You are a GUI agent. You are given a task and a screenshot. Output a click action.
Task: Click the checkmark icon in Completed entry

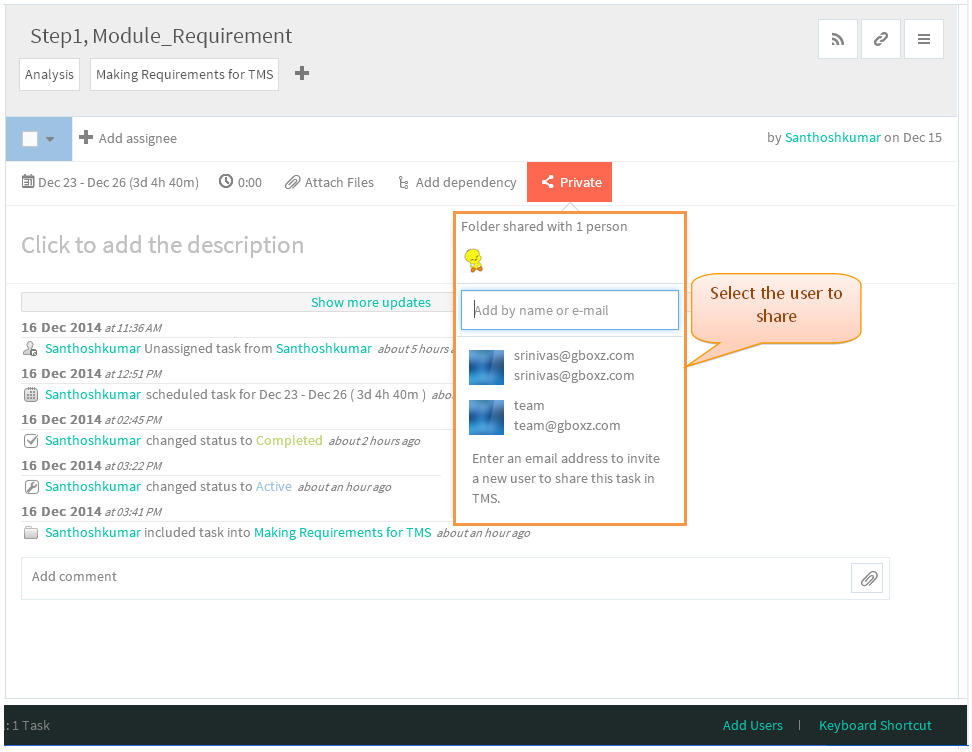tap(31, 441)
